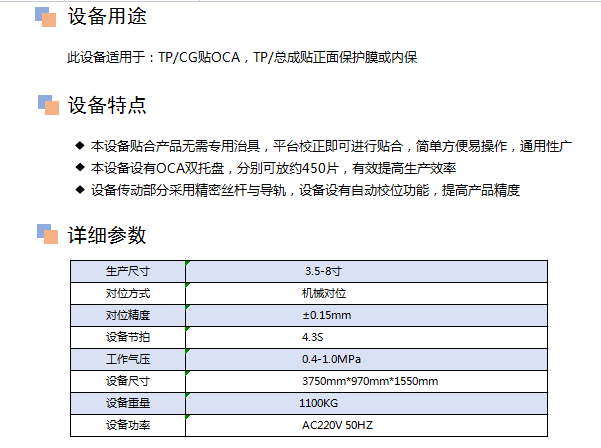This screenshot has width=601, height=448.
Task: Select the 详细参数 heading text
Action: 106,236
